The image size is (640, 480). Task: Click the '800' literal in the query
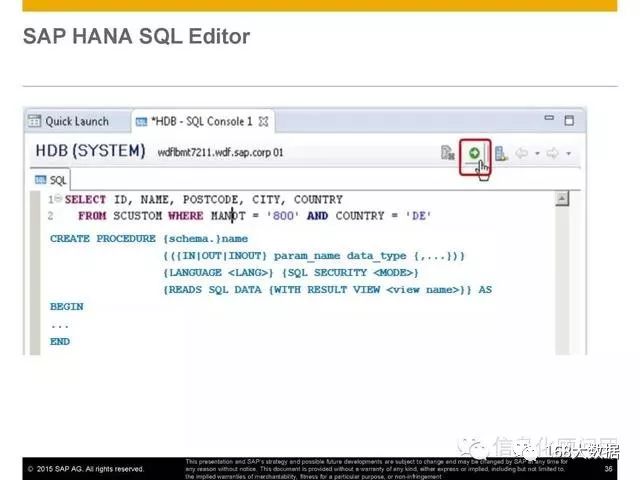pos(283,216)
